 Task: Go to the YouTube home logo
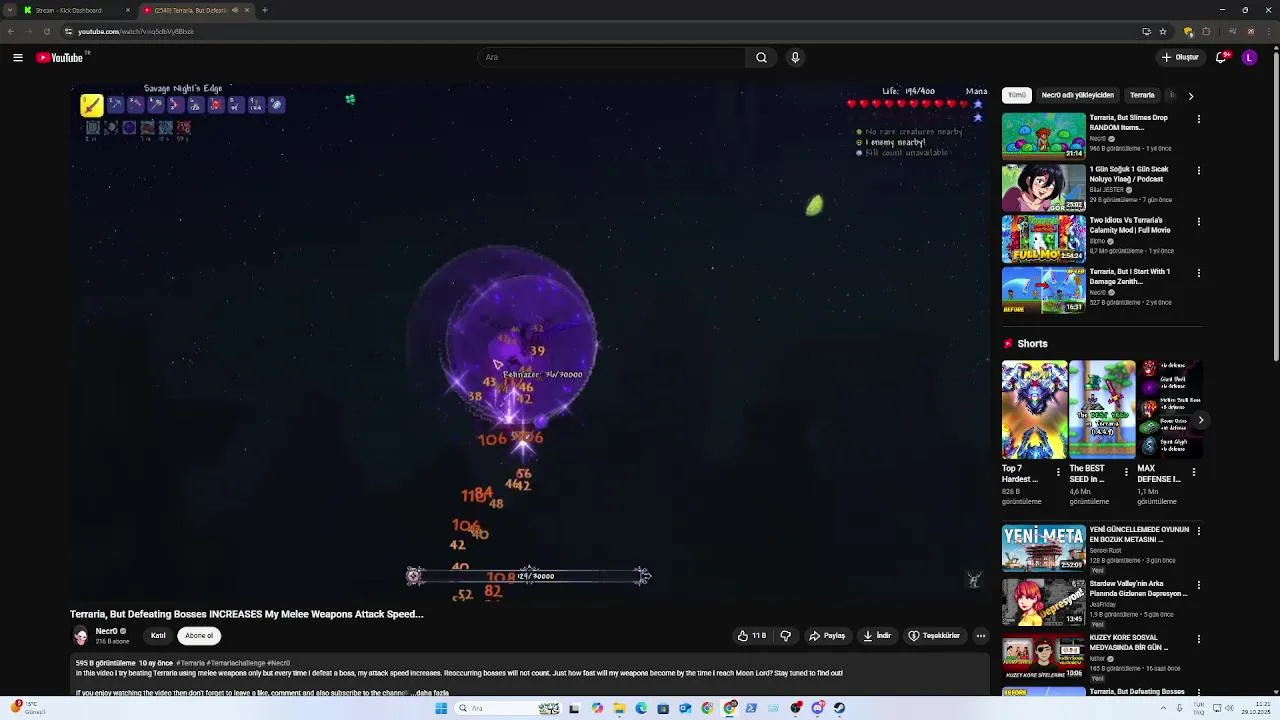click(62, 57)
